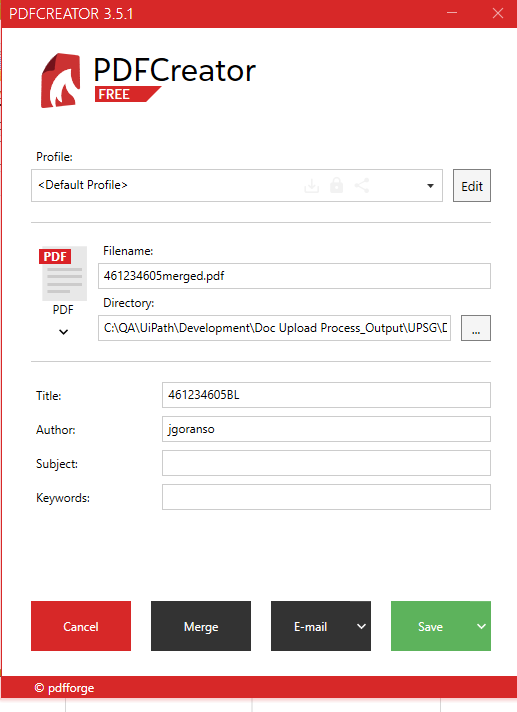Click the share icon in the profile box
517x712 pixels.
362,185
